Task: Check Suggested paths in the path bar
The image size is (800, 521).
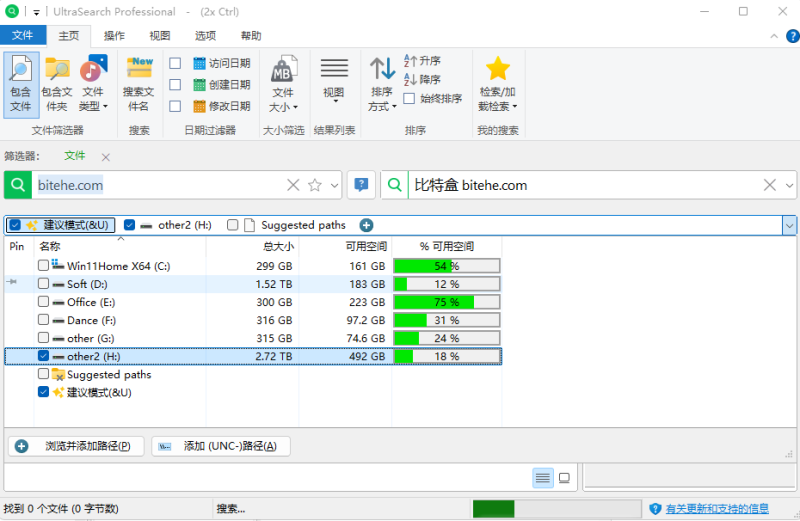Action: (233, 225)
